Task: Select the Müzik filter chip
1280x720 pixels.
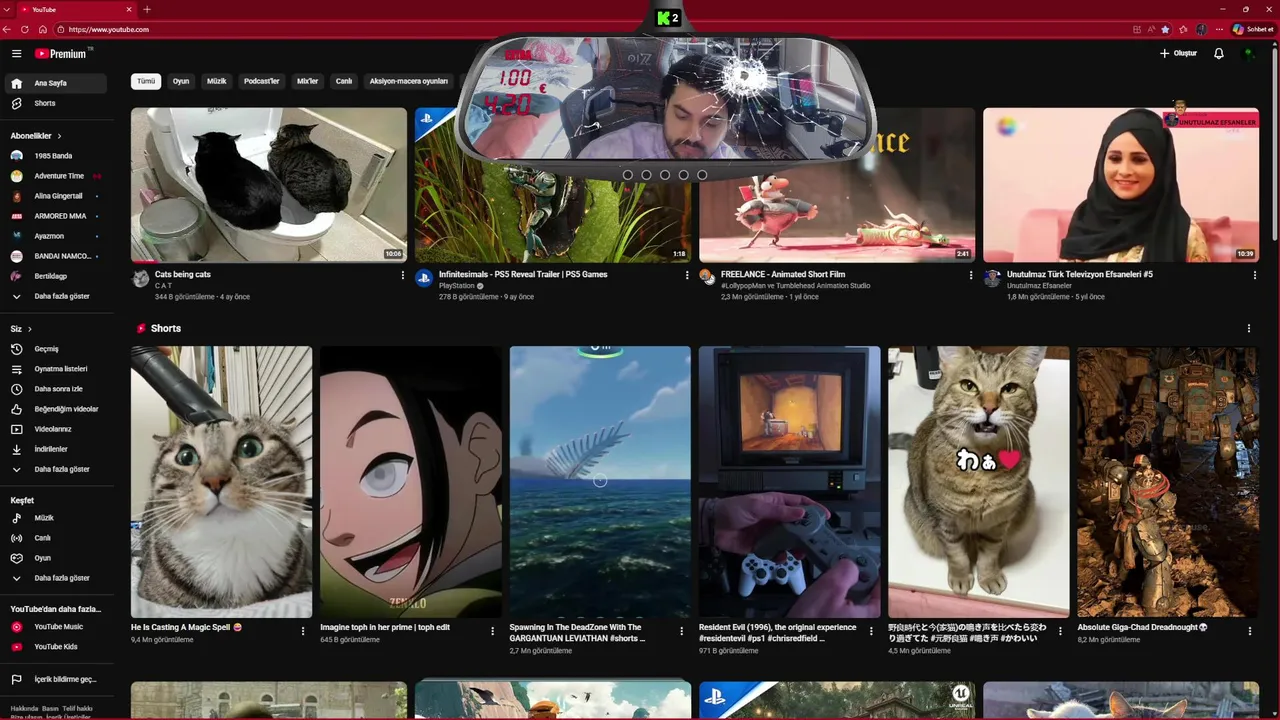Action: click(217, 81)
